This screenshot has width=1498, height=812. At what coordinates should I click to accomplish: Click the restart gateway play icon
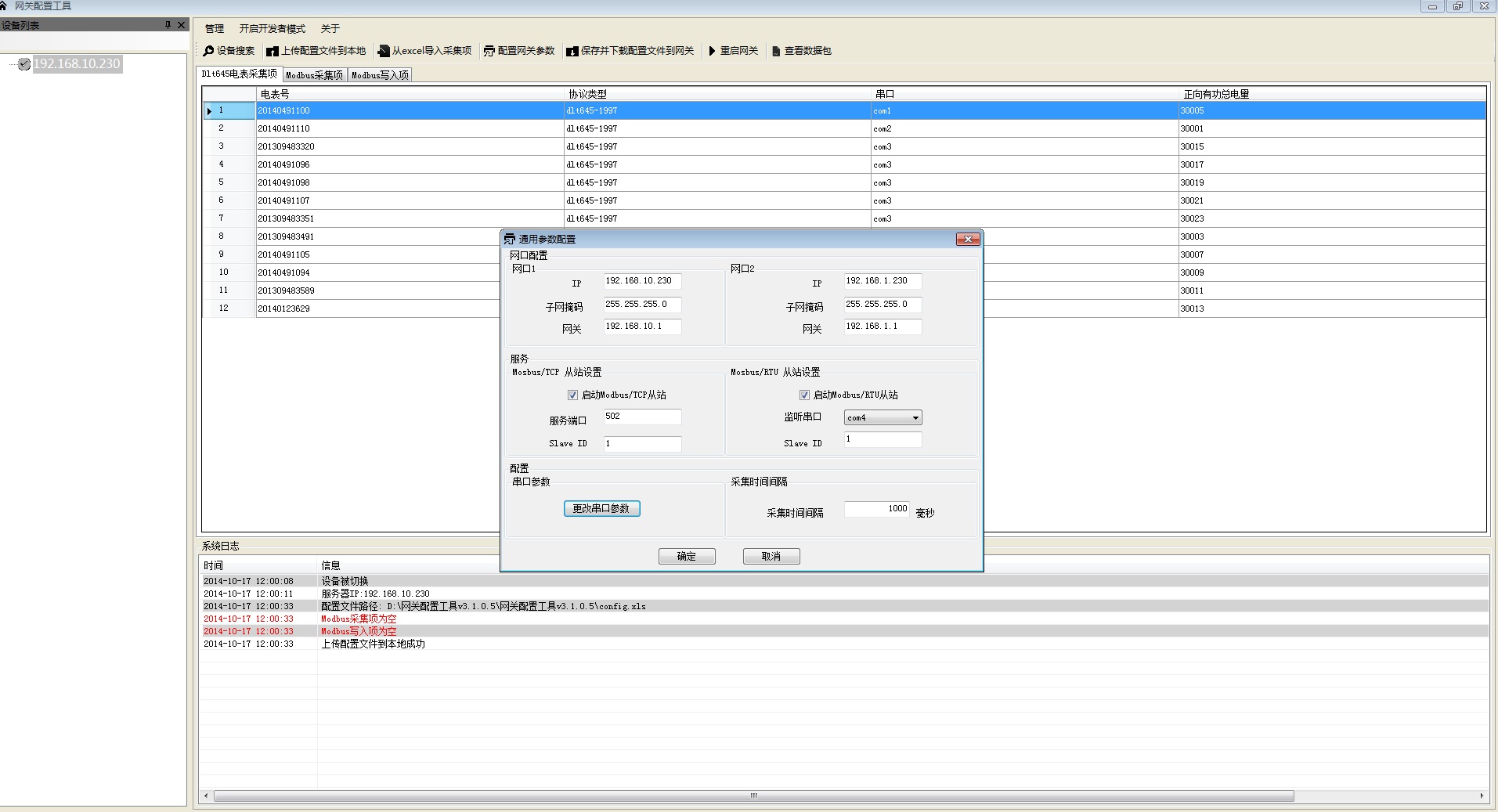(712, 51)
